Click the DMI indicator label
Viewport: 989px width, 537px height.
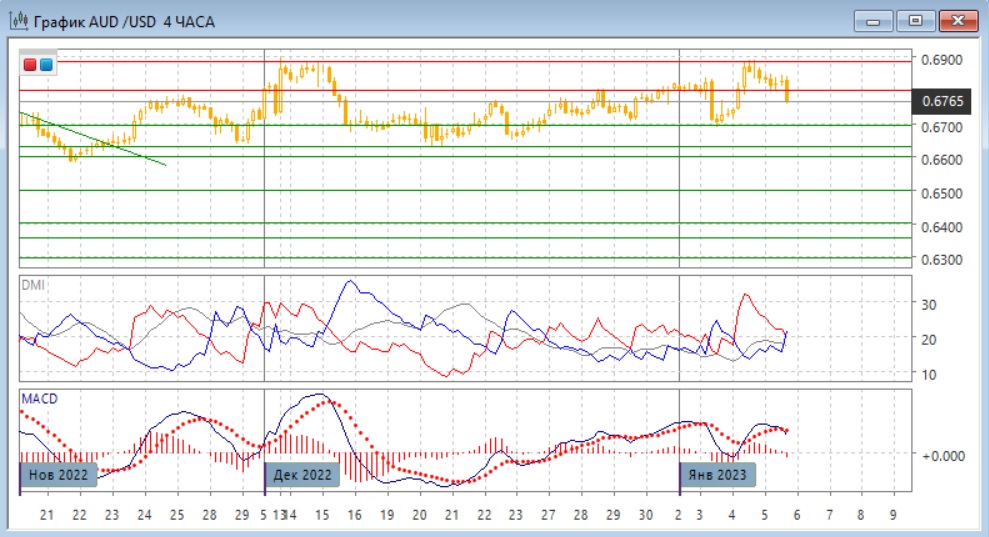point(32,285)
